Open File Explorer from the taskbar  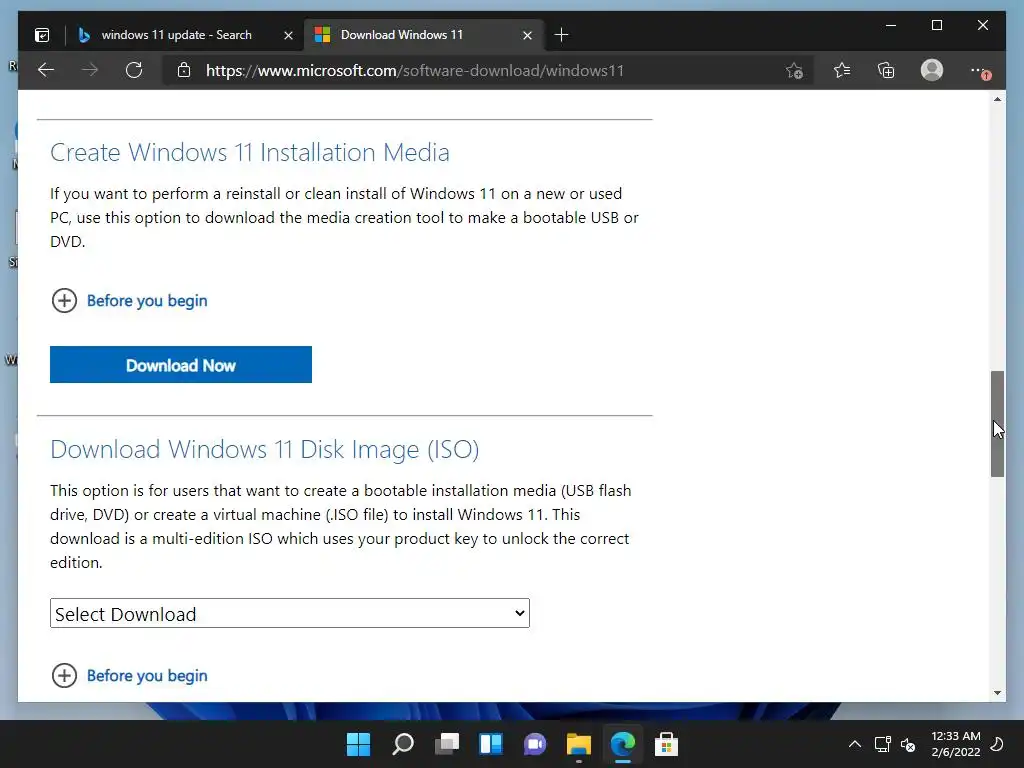point(579,744)
